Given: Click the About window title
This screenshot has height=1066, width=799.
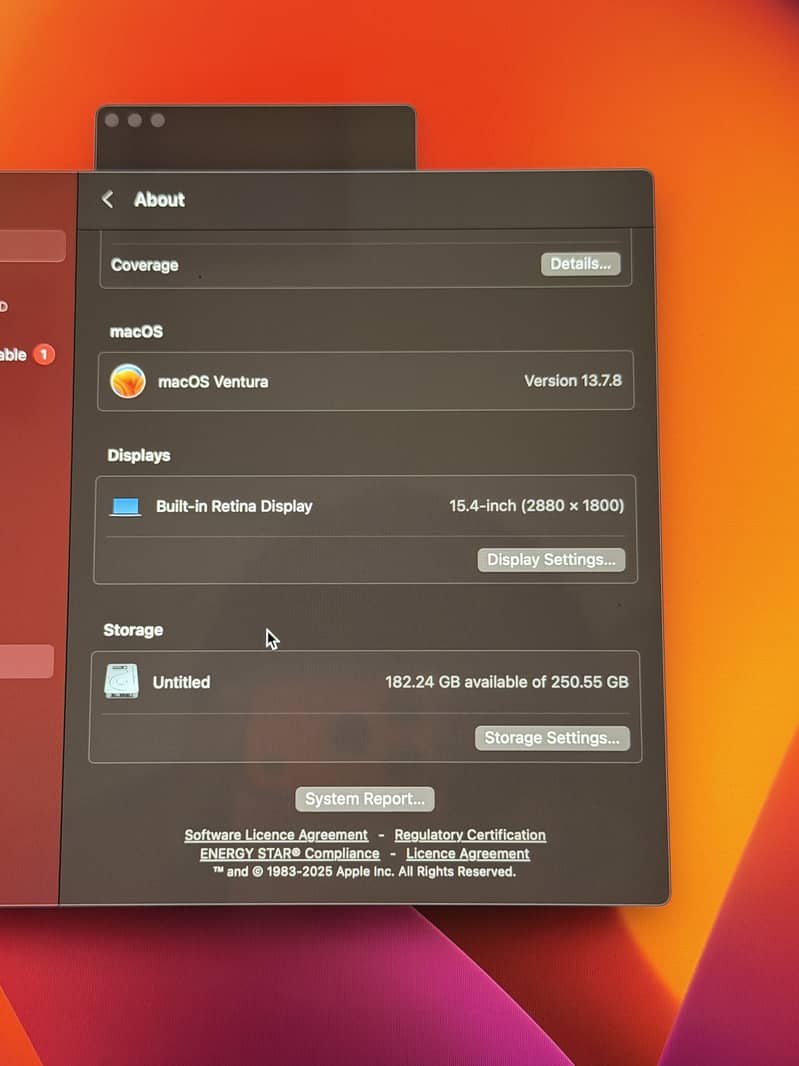Looking at the screenshot, I should pos(160,199).
